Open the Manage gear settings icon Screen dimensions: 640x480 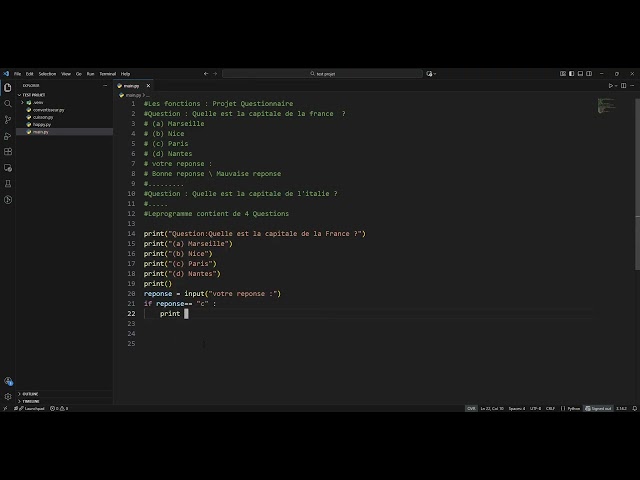tap(8, 397)
